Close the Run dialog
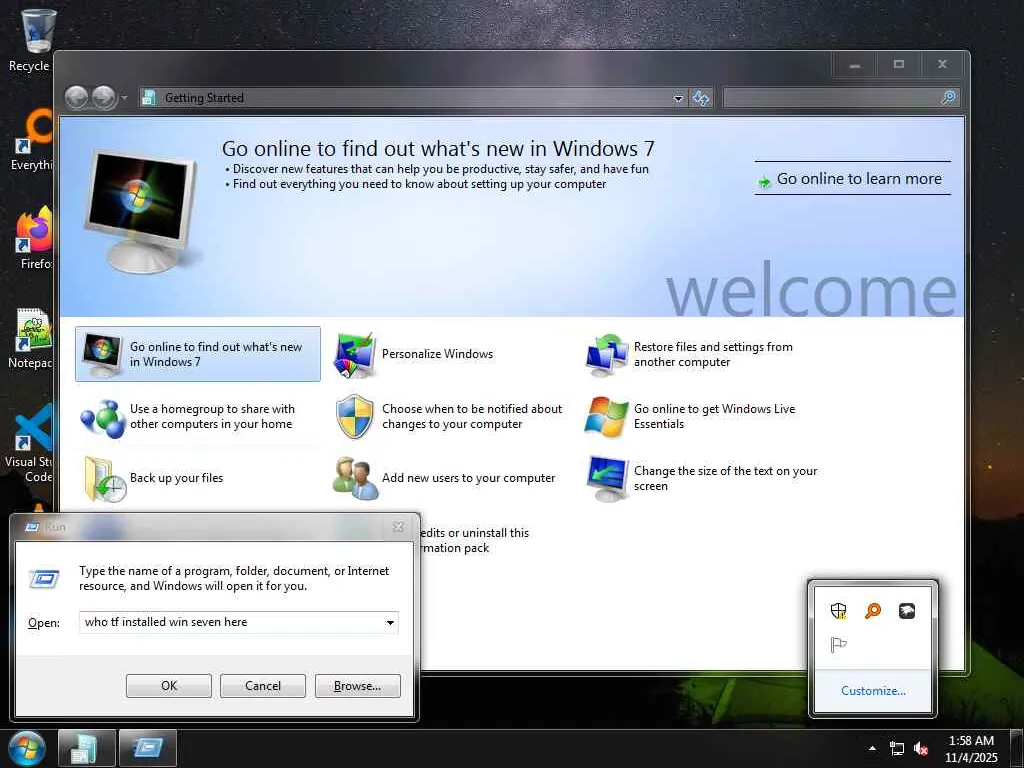Image resolution: width=1024 pixels, height=768 pixels. click(x=398, y=527)
